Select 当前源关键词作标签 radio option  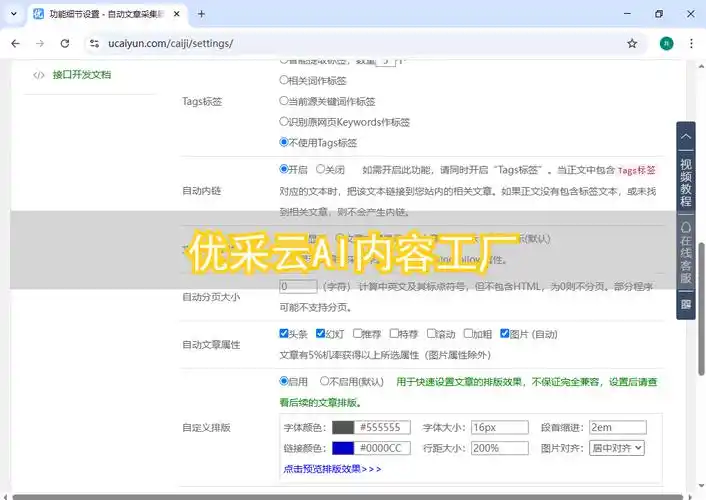tap(284, 100)
